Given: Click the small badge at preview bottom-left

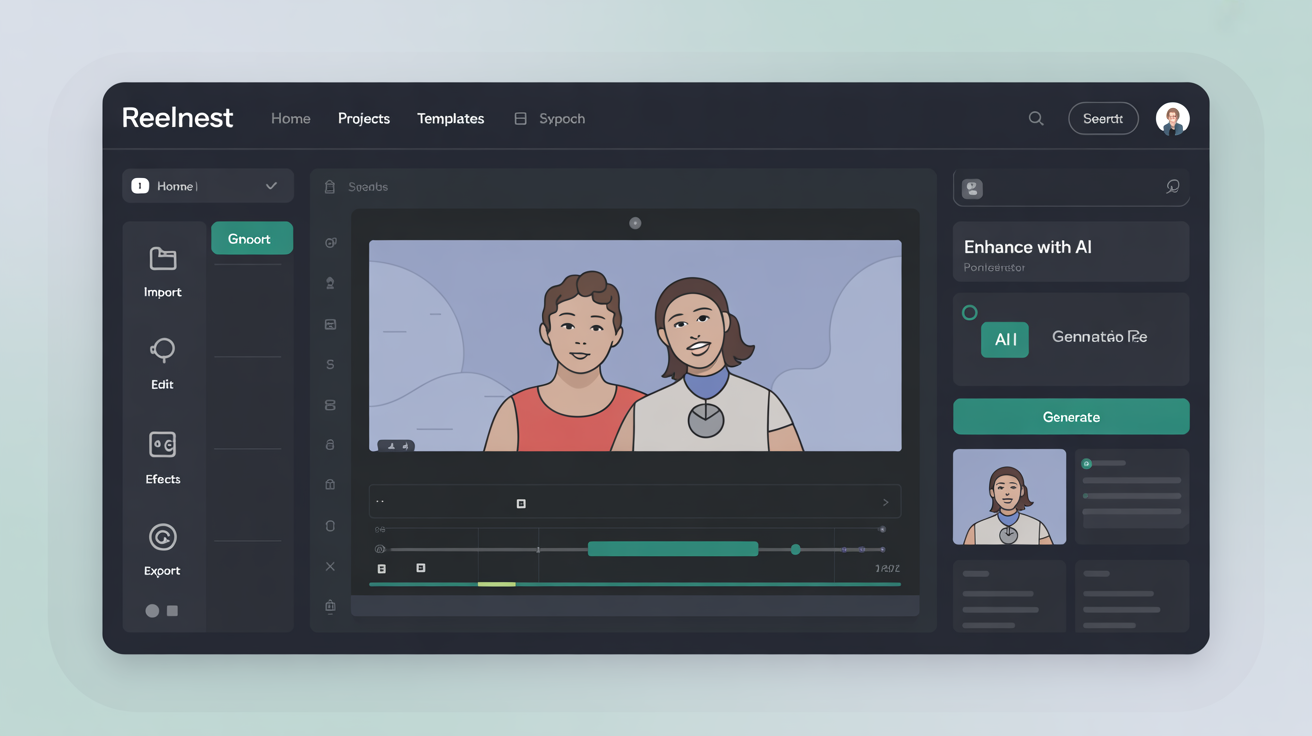Looking at the screenshot, I should click(x=396, y=446).
